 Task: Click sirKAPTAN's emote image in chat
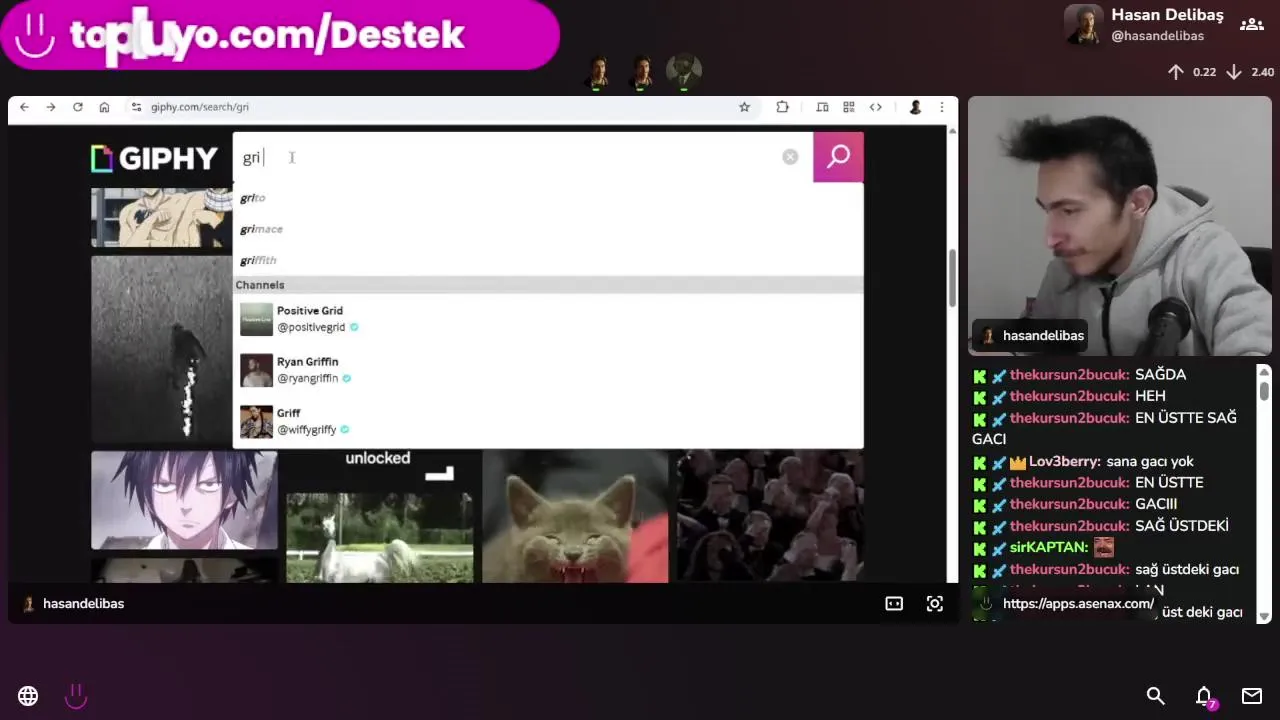(1104, 547)
